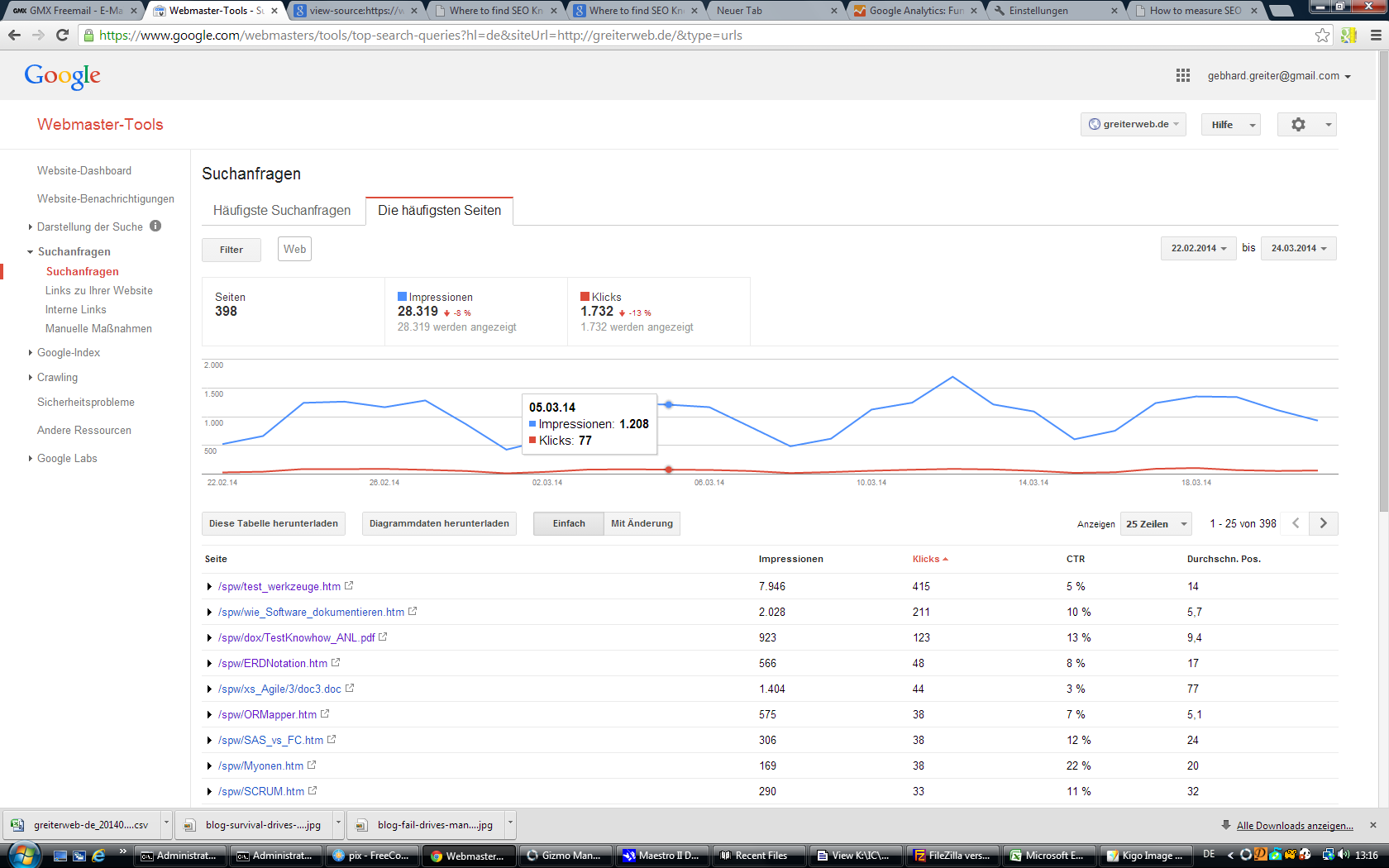Open Internet Explorer from taskbar
Viewport: 1389px width, 868px height.
[98, 856]
